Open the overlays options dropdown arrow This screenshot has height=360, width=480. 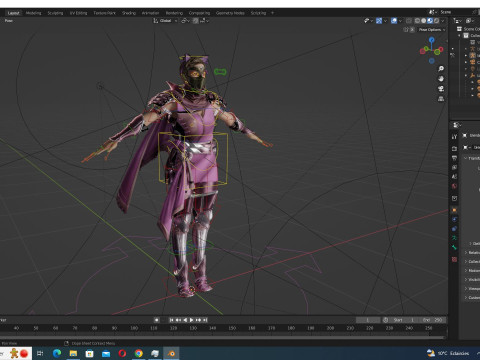[400, 21]
